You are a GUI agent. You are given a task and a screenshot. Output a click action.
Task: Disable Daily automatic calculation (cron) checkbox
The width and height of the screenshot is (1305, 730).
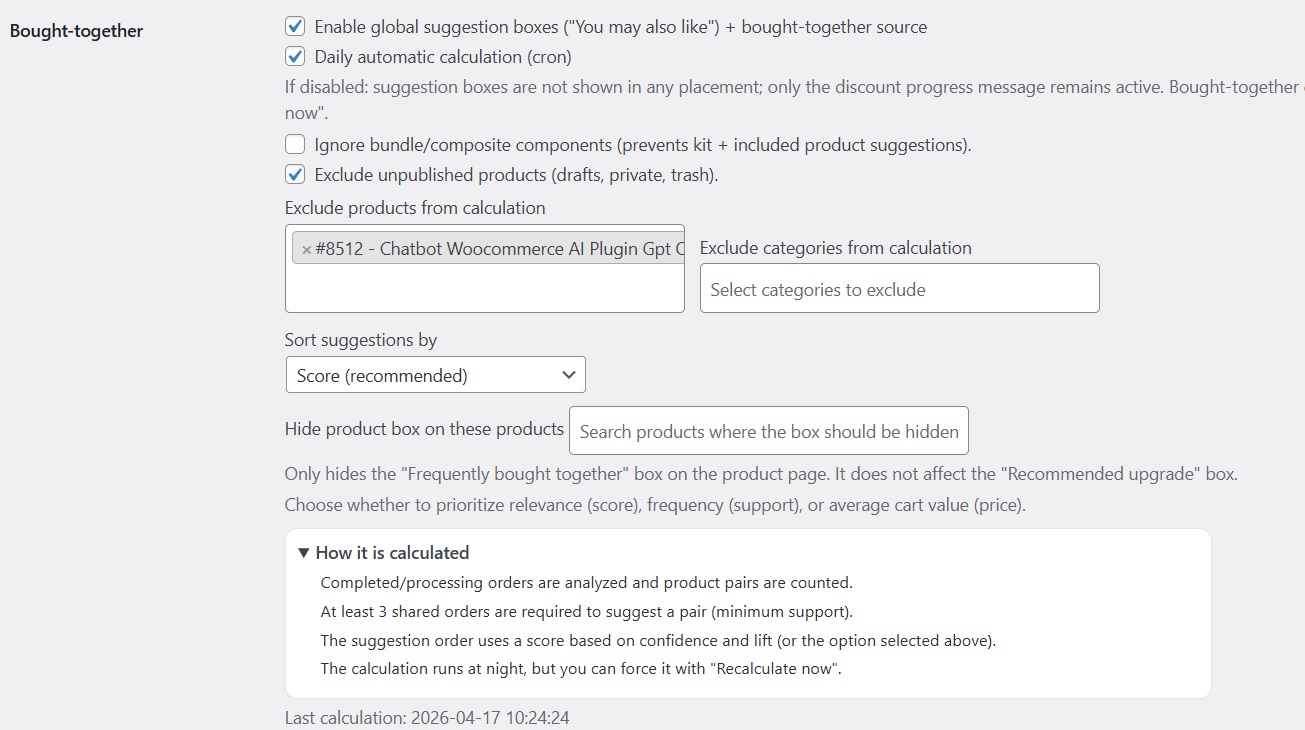pos(295,57)
